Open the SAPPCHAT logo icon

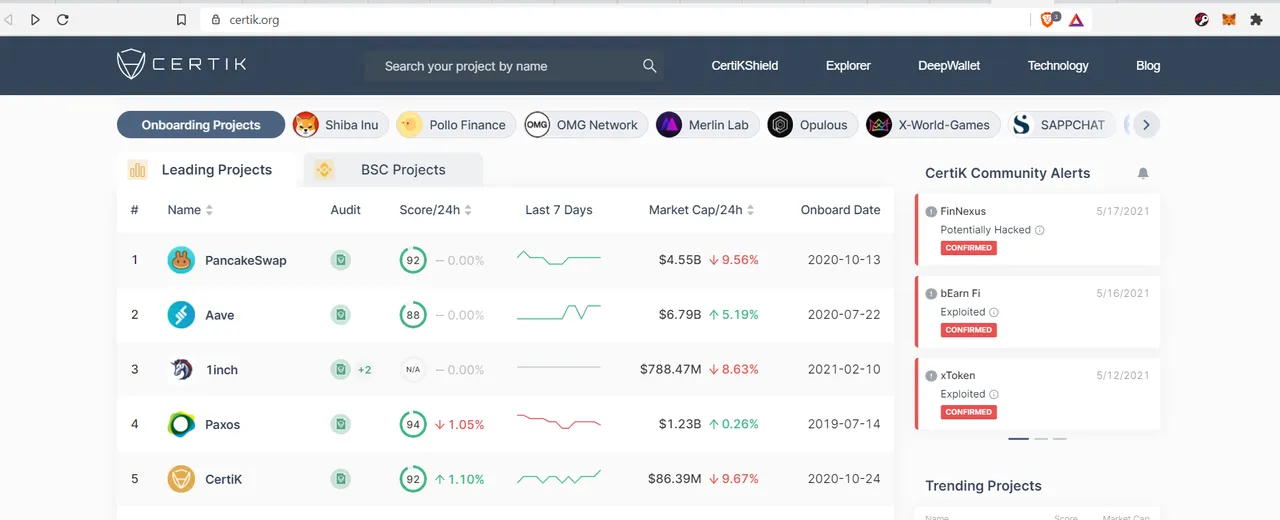coord(1021,125)
